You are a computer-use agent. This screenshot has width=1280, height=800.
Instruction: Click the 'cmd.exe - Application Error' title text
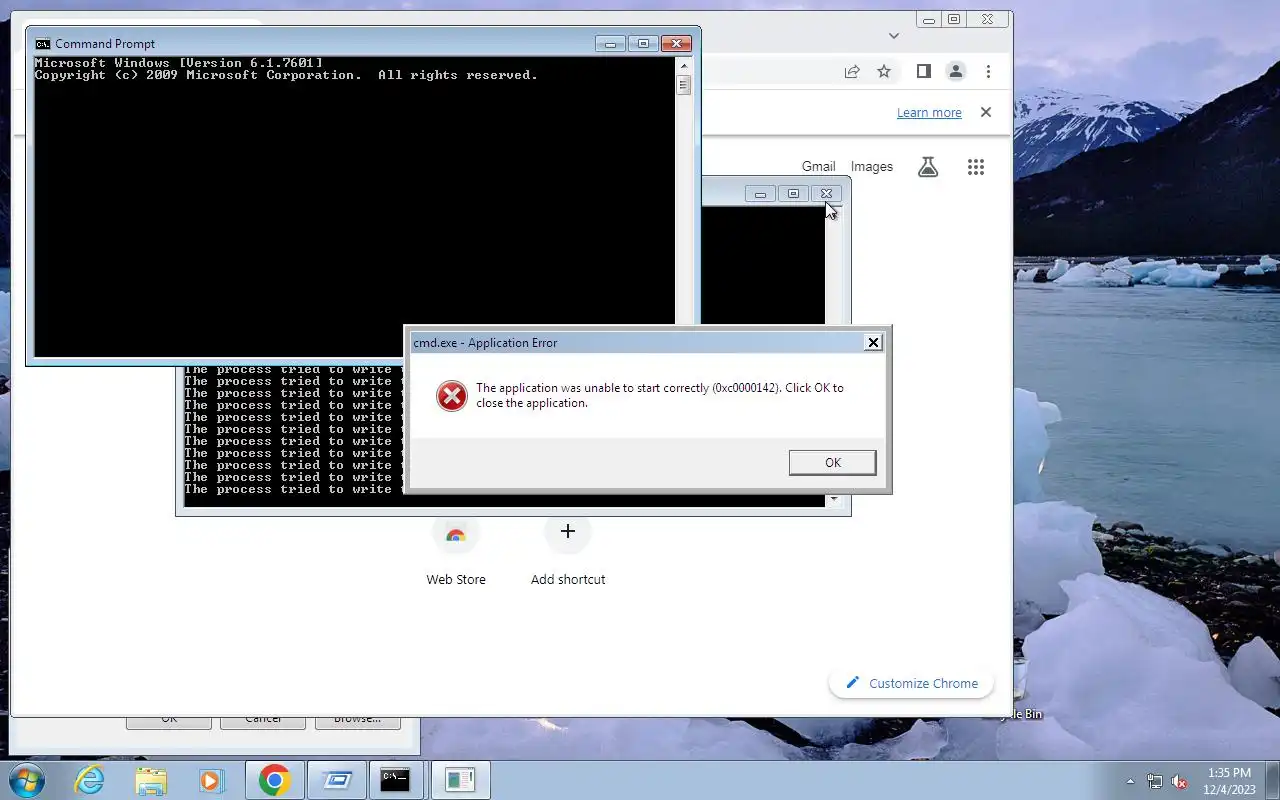tap(485, 343)
